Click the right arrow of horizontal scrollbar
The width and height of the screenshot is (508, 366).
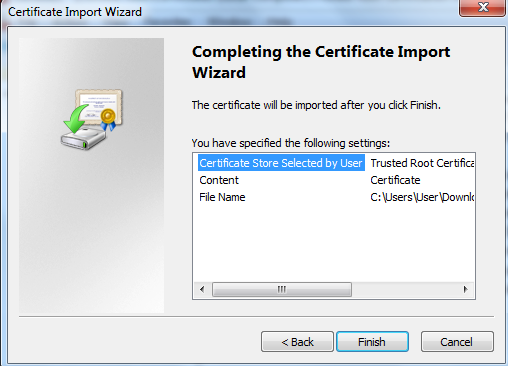[466, 289]
